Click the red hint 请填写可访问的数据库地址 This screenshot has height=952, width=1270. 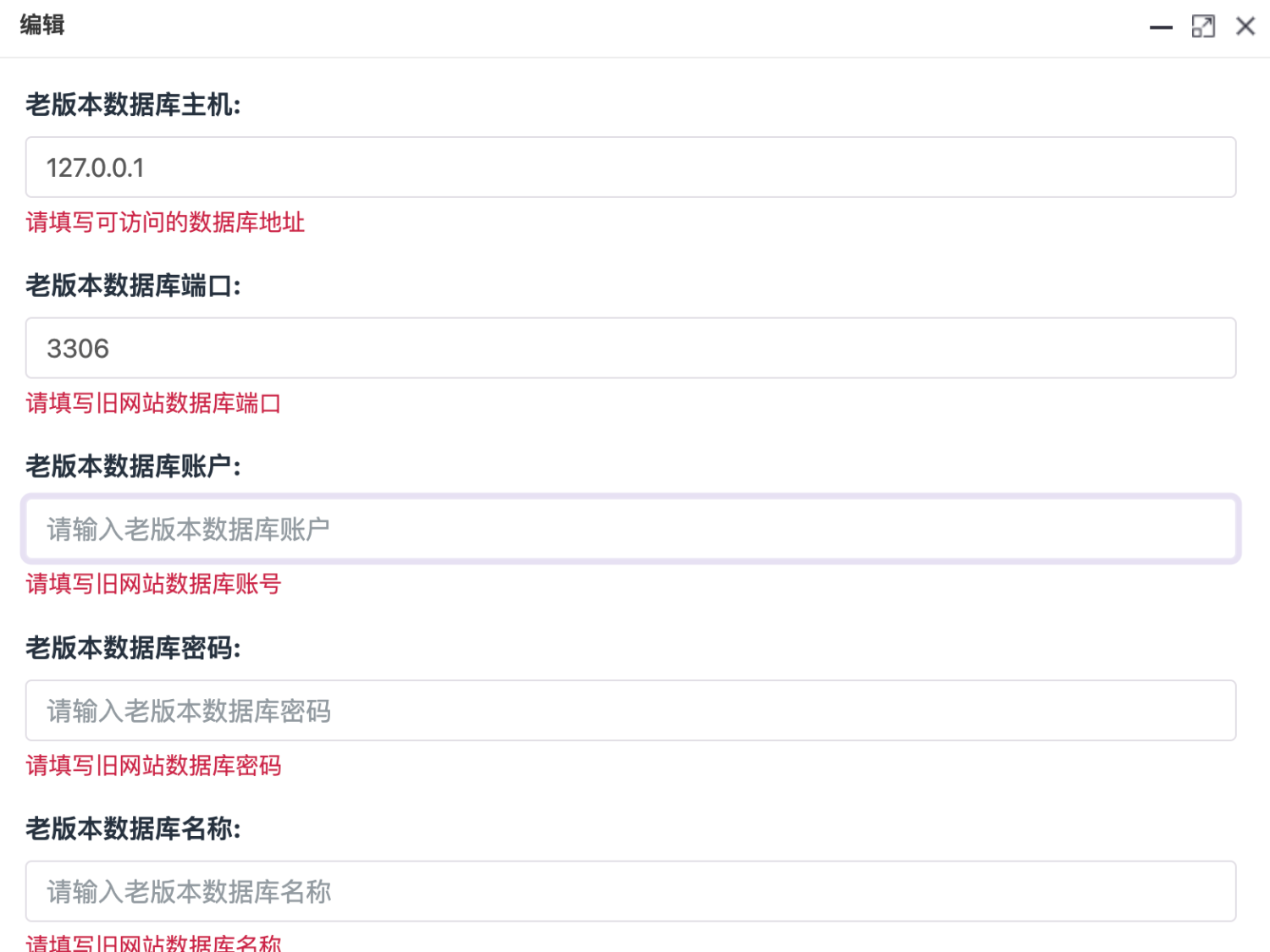[x=165, y=223]
